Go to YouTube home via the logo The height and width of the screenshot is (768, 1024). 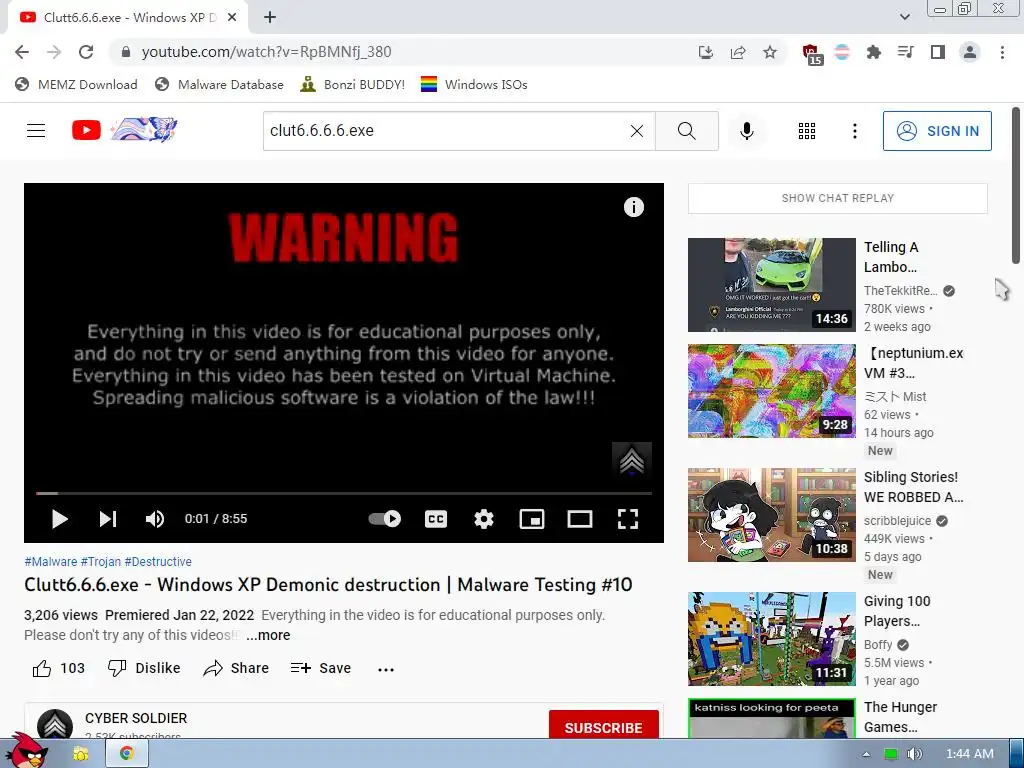(x=125, y=130)
